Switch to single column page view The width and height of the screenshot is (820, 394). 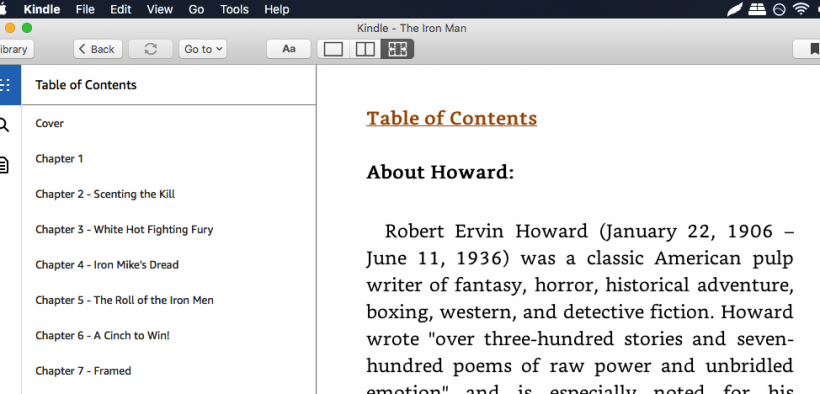pyautogui.click(x=334, y=49)
